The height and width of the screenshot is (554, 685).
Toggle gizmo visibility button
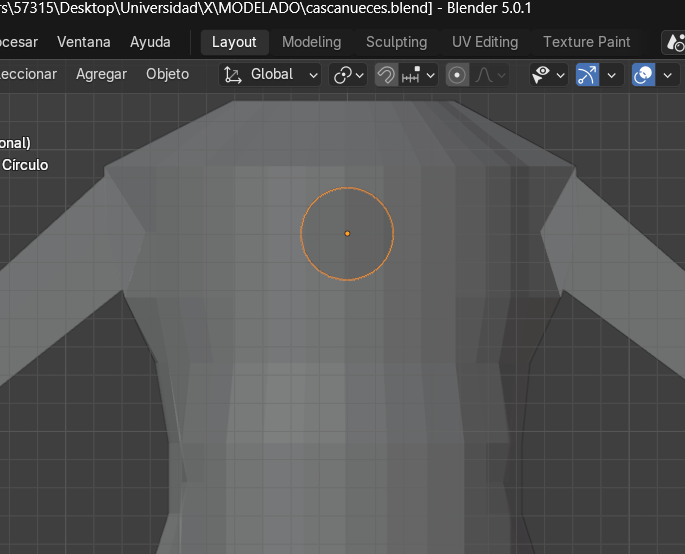point(587,75)
